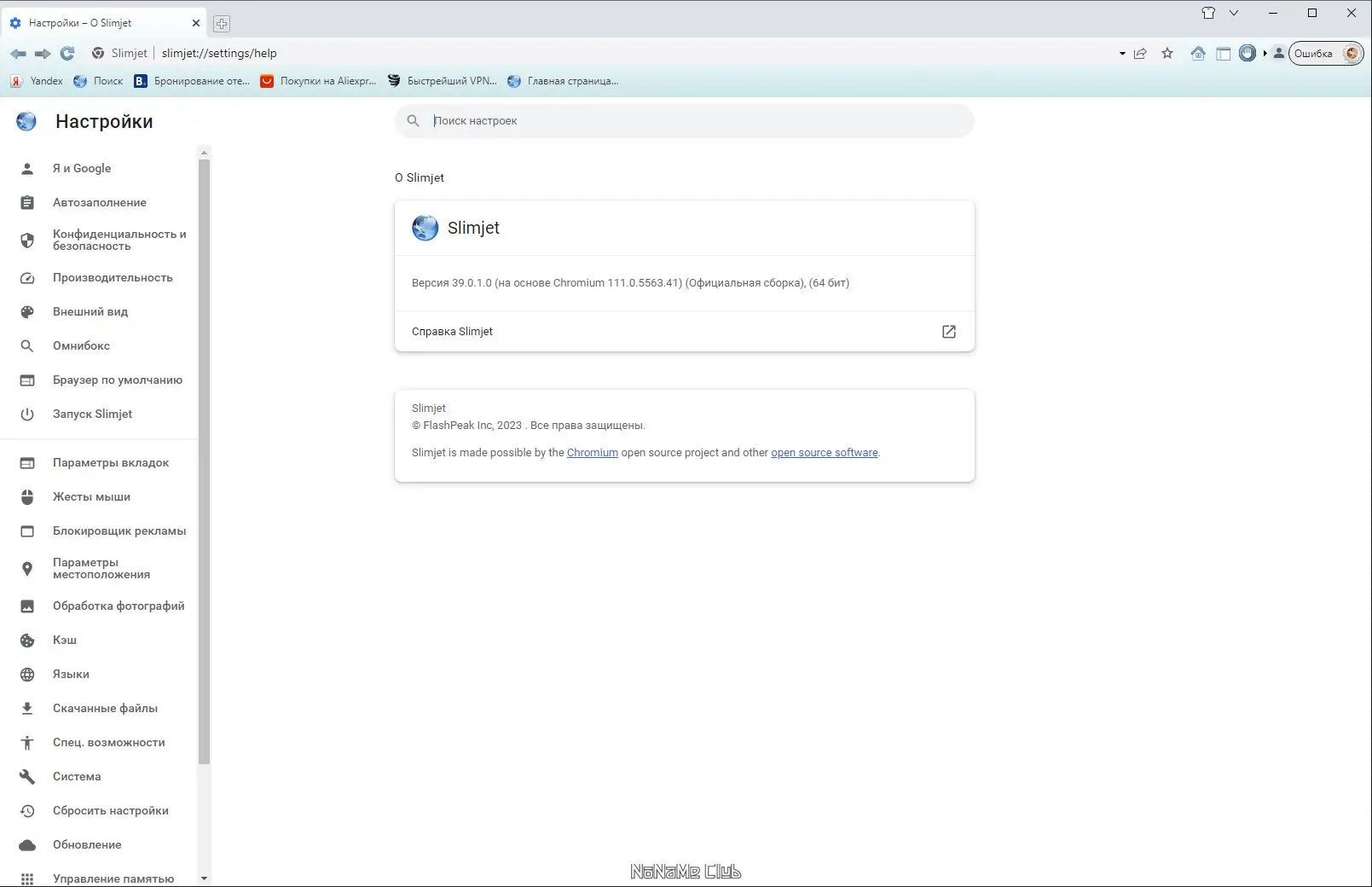Click the sidebar vertical scrollbar thumb
This screenshot has height=887, width=1372.
tap(204, 461)
